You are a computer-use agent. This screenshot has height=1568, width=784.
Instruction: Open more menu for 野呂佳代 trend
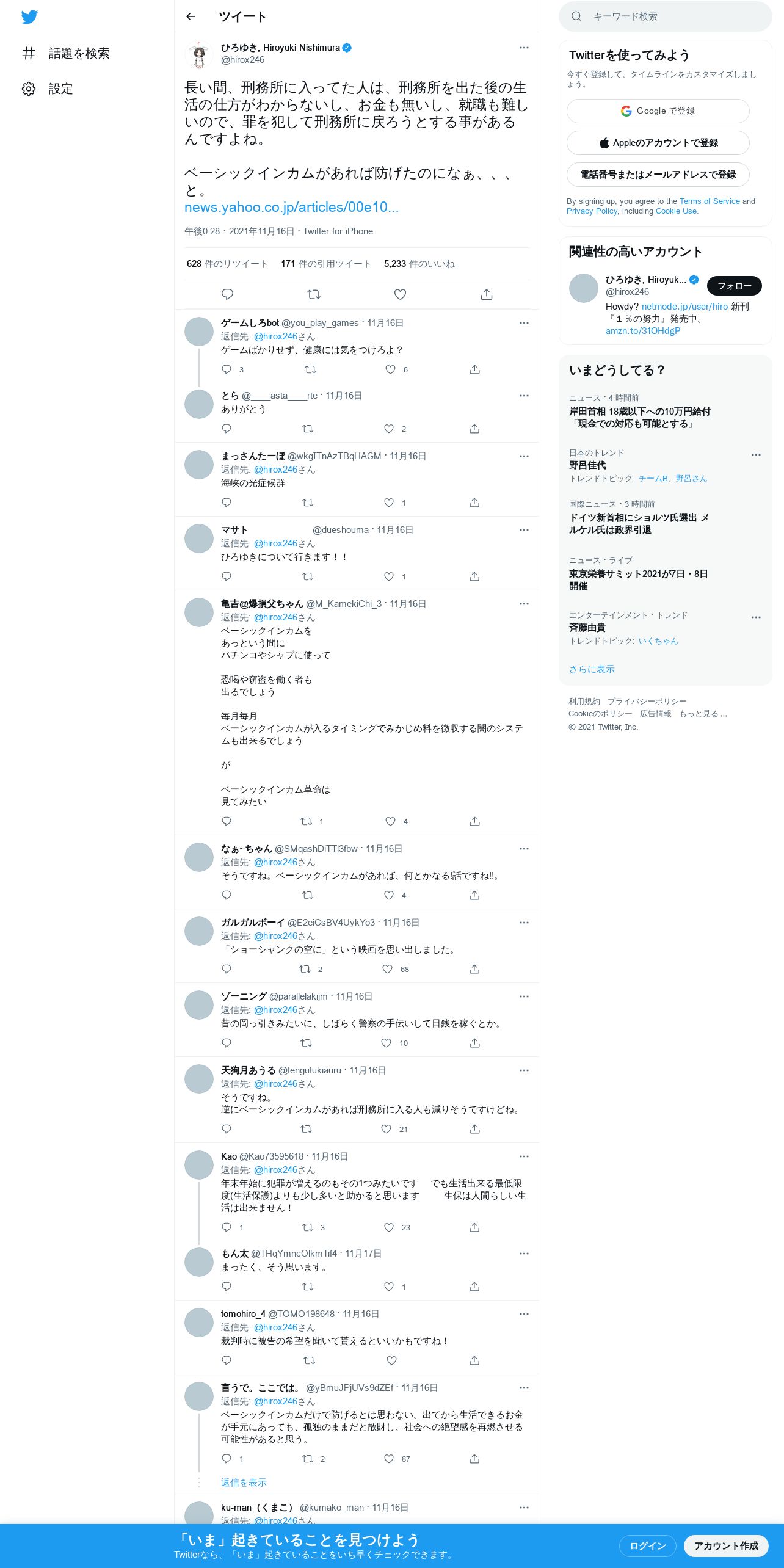tap(756, 455)
